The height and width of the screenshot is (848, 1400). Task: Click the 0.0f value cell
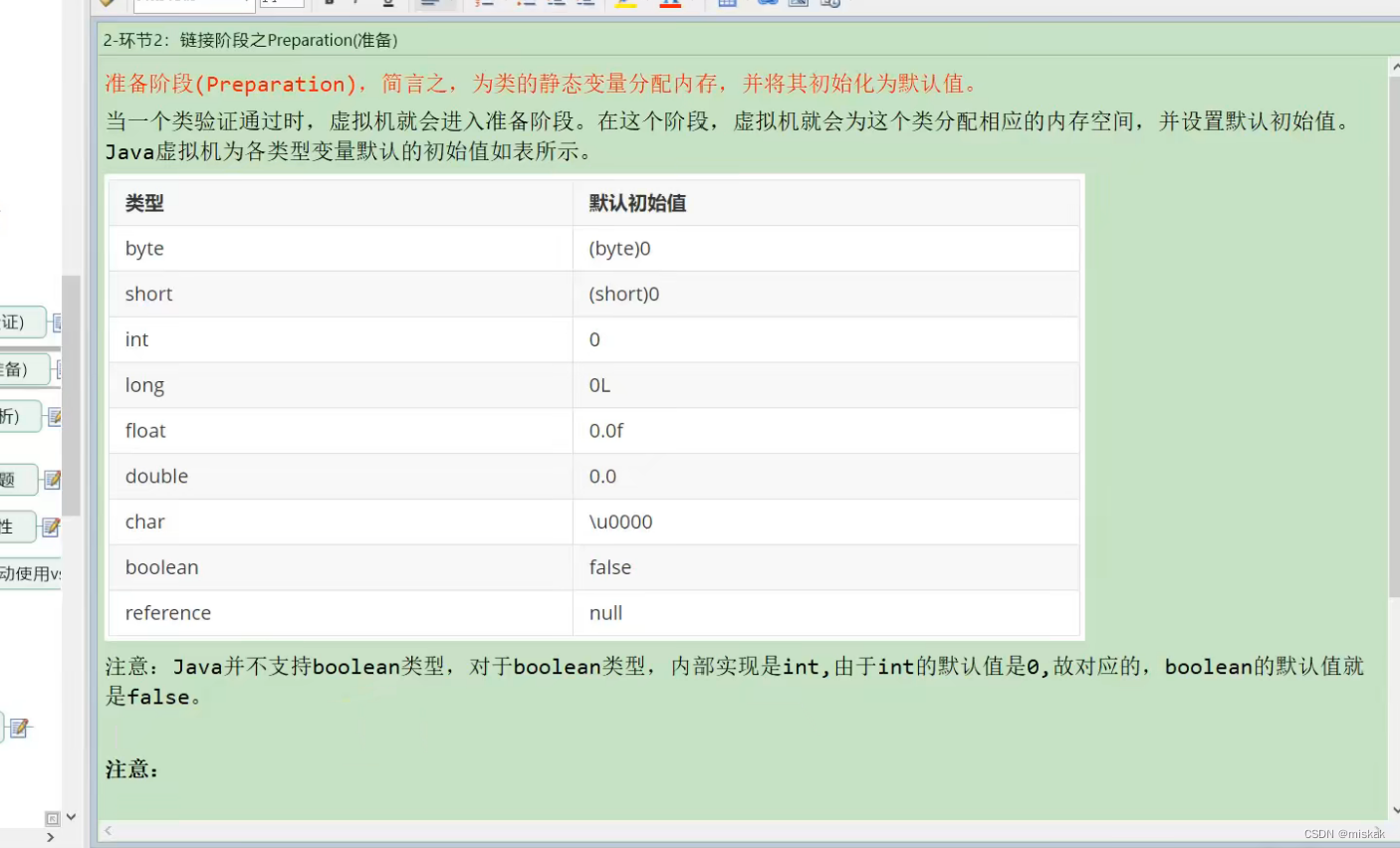(x=826, y=431)
